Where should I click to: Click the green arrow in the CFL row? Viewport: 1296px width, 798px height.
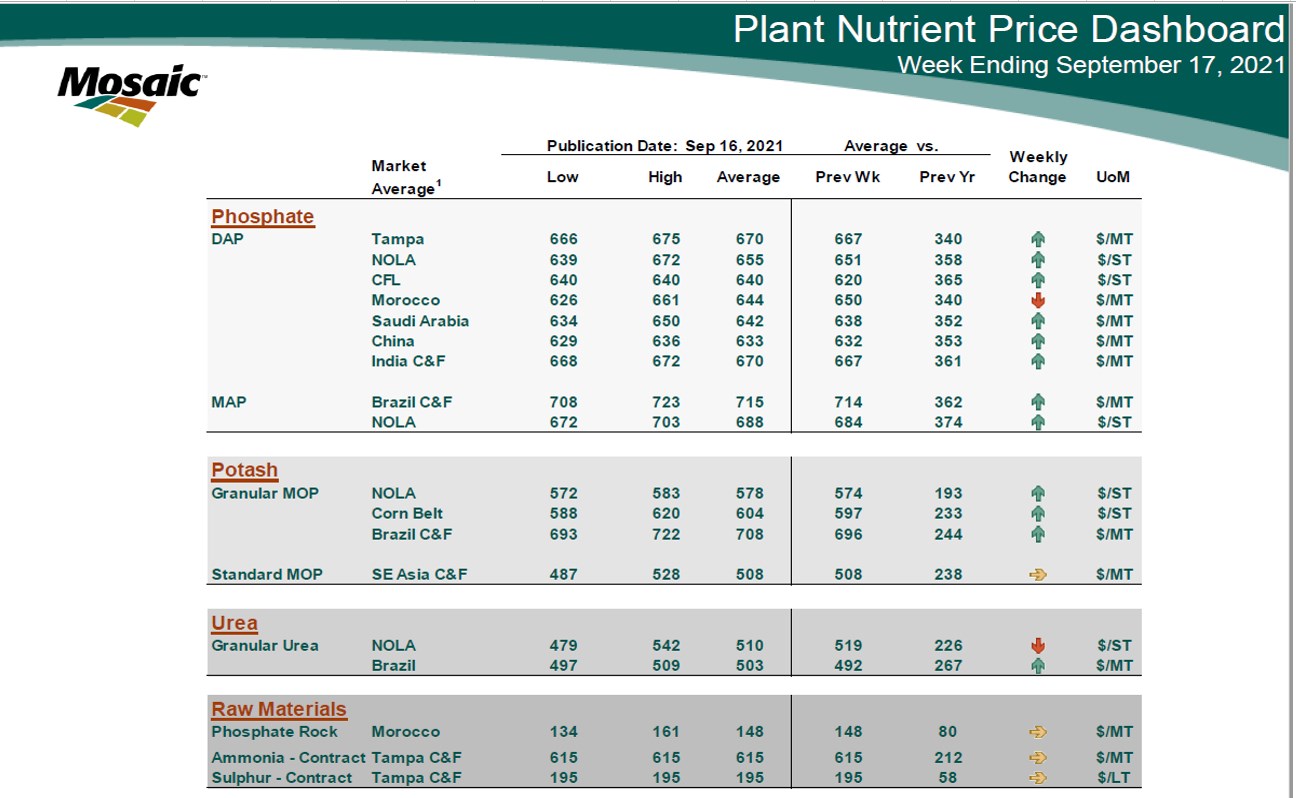[x=1038, y=280]
